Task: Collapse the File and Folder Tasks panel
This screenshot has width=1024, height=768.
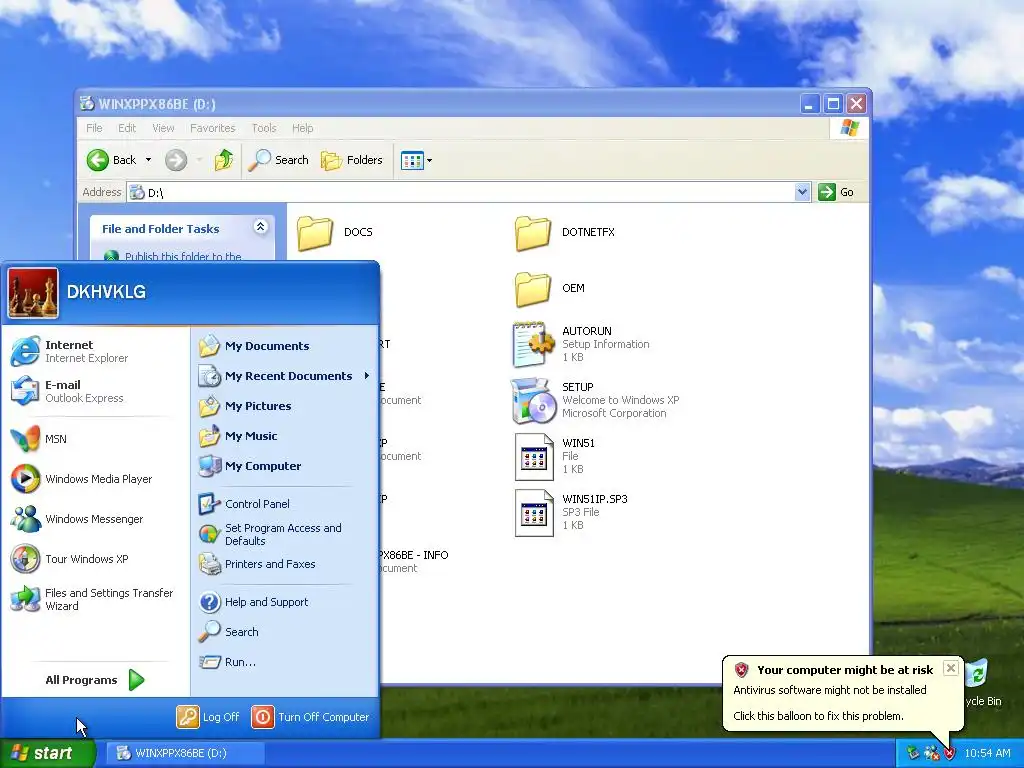Action: (261, 227)
